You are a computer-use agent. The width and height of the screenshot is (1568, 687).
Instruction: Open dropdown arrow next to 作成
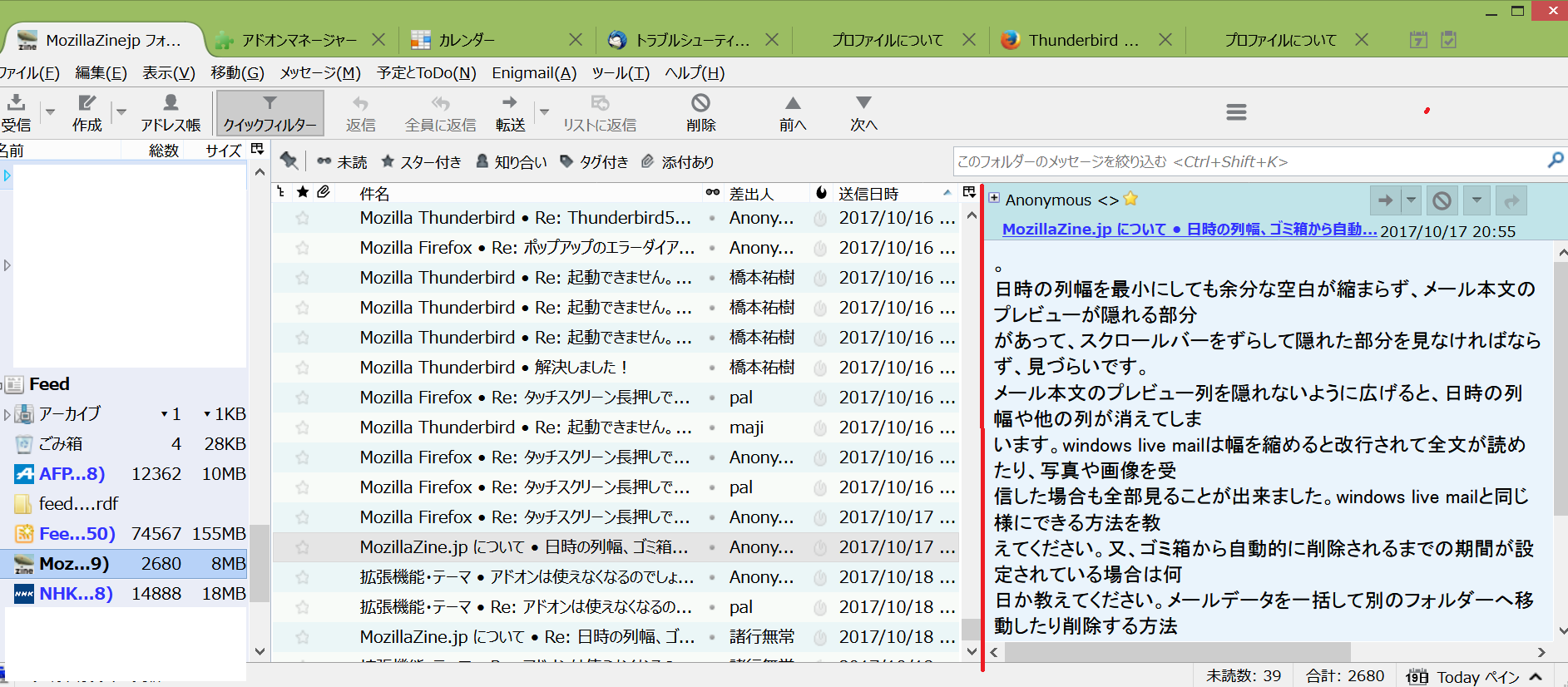(121, 112)
